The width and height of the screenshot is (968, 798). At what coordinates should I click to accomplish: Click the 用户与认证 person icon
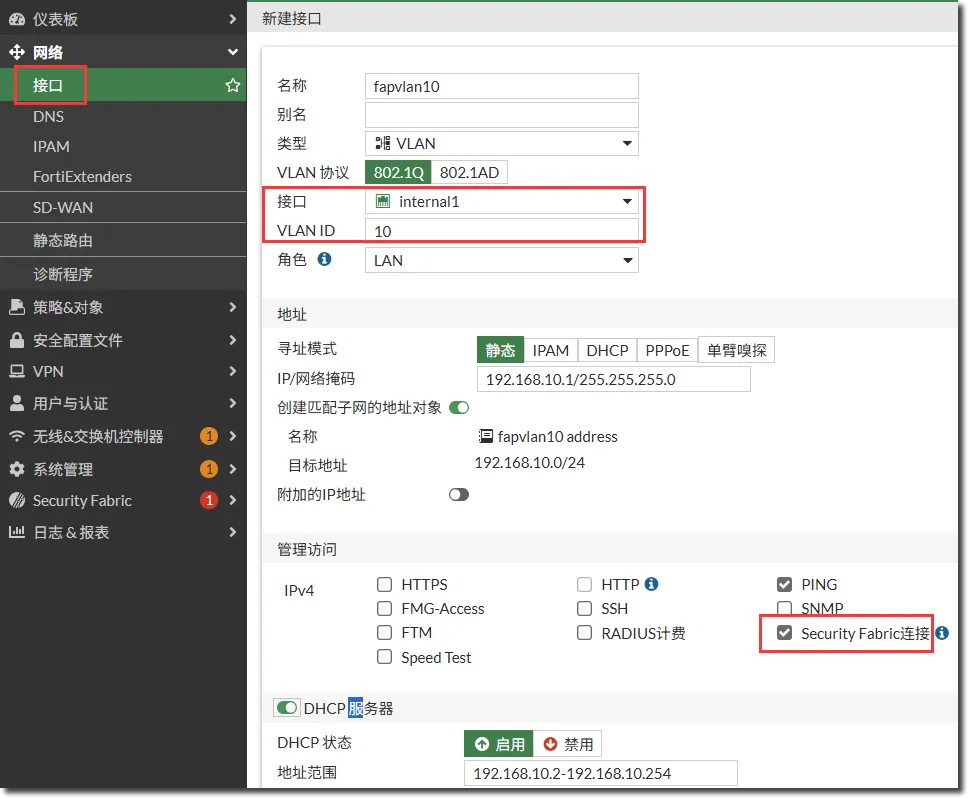coord(17,404)
